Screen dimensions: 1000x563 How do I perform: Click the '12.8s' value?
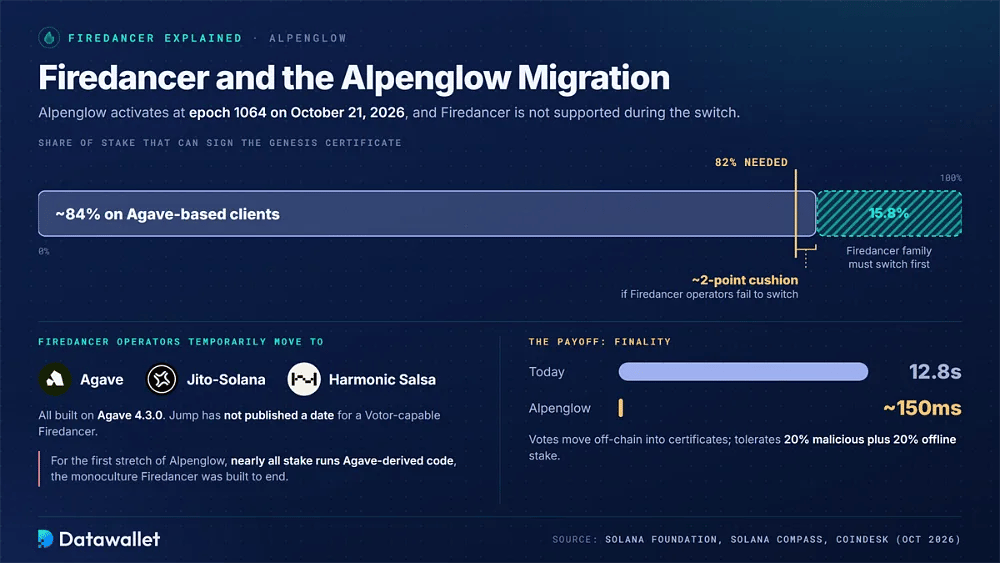(x=935, y=372)
